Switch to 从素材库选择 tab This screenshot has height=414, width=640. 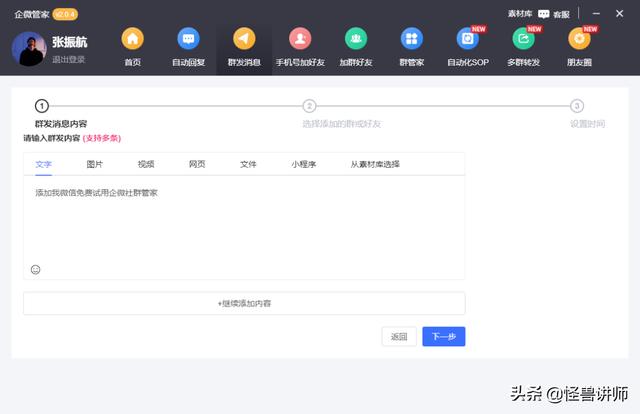[x=375, y=164]
